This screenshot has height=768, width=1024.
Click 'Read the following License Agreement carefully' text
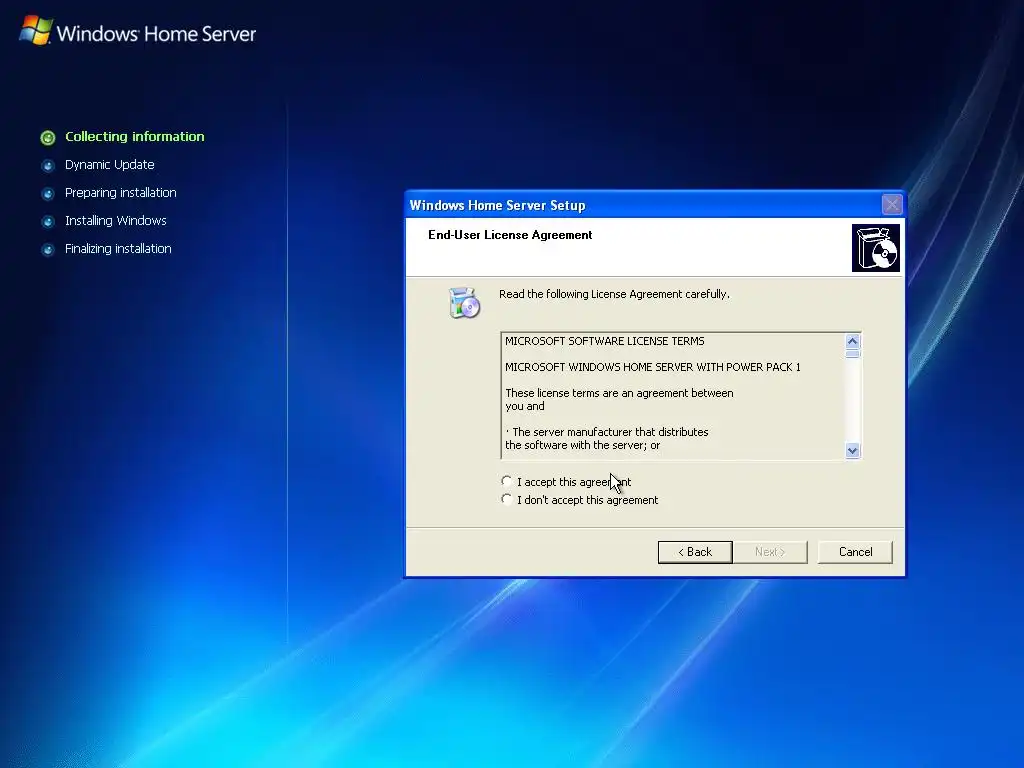614,294
